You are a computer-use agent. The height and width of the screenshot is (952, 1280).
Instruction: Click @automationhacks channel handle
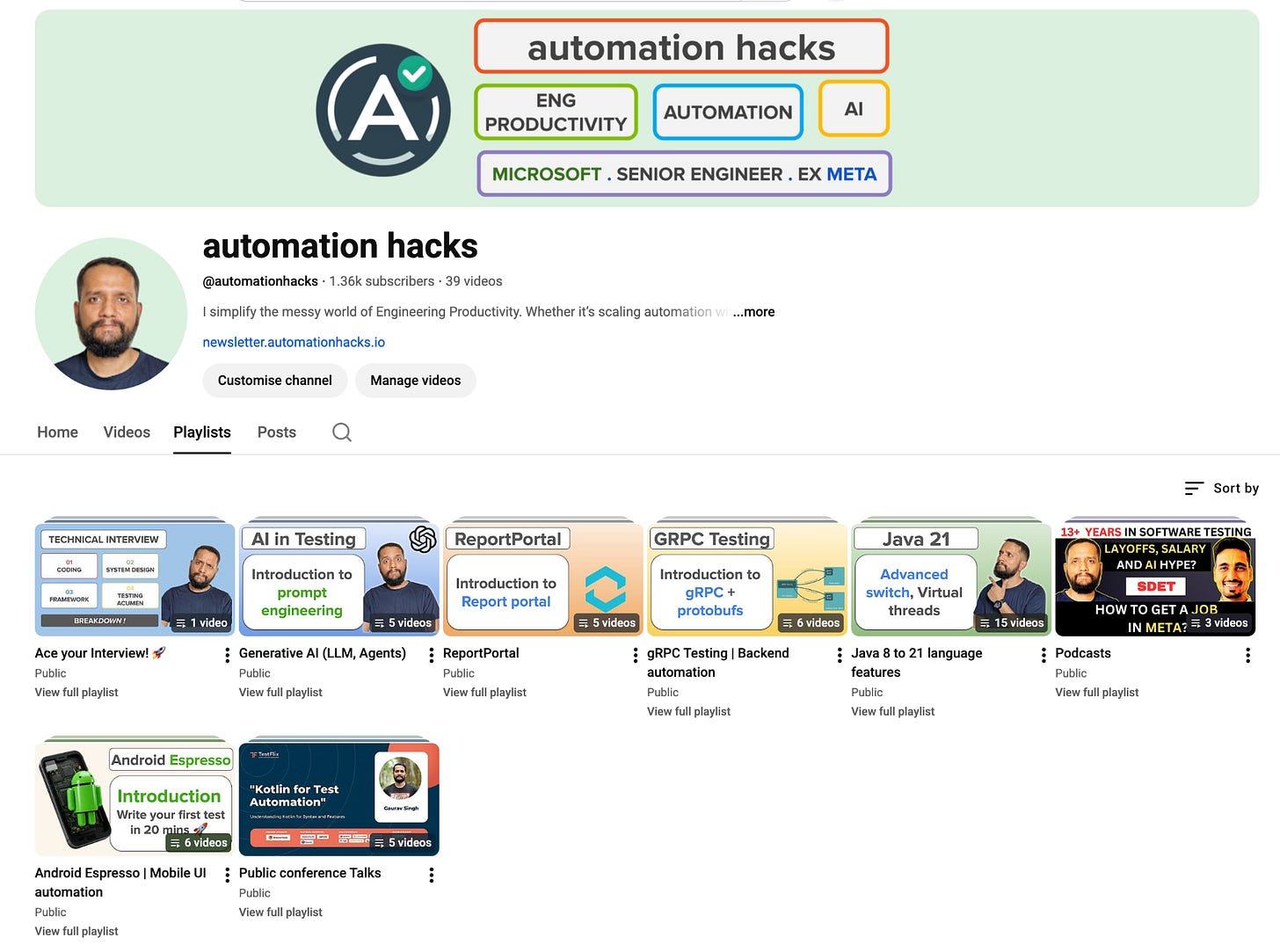[260, 281]
